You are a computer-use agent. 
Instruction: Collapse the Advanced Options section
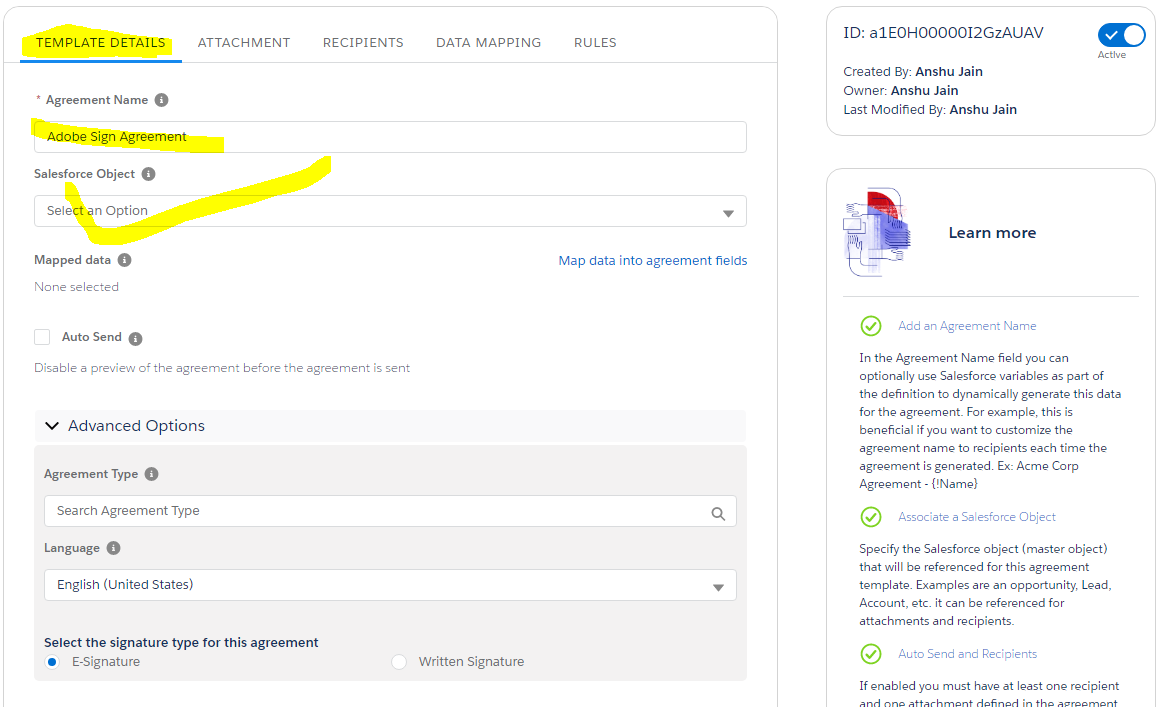click(x=390, y=426)
